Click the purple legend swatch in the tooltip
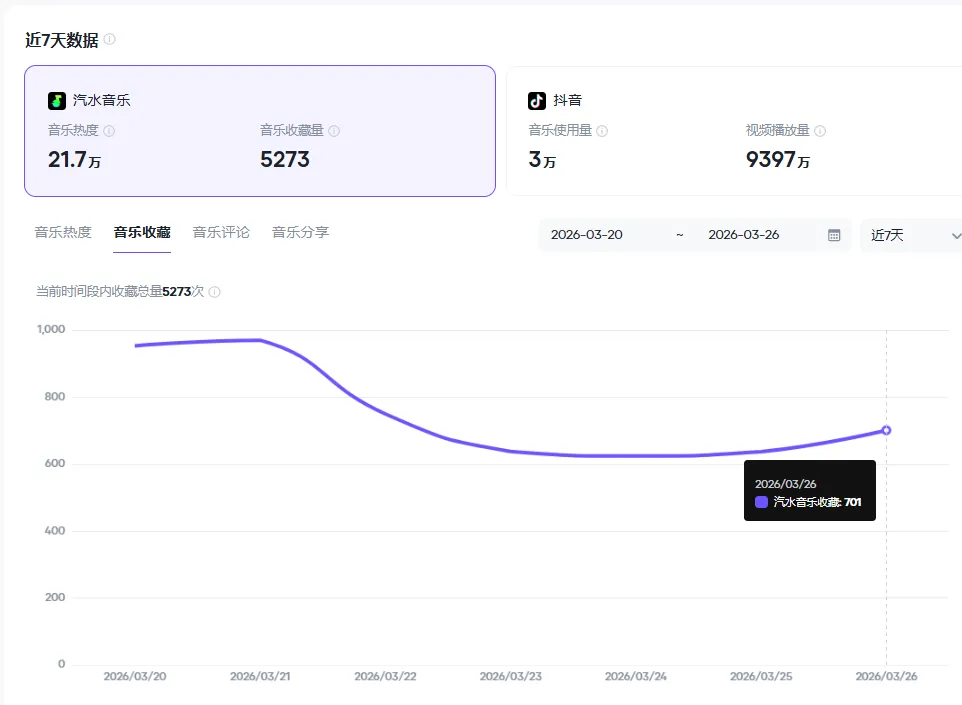This screenshot has height=705, width=962. [x=760, y=501]
